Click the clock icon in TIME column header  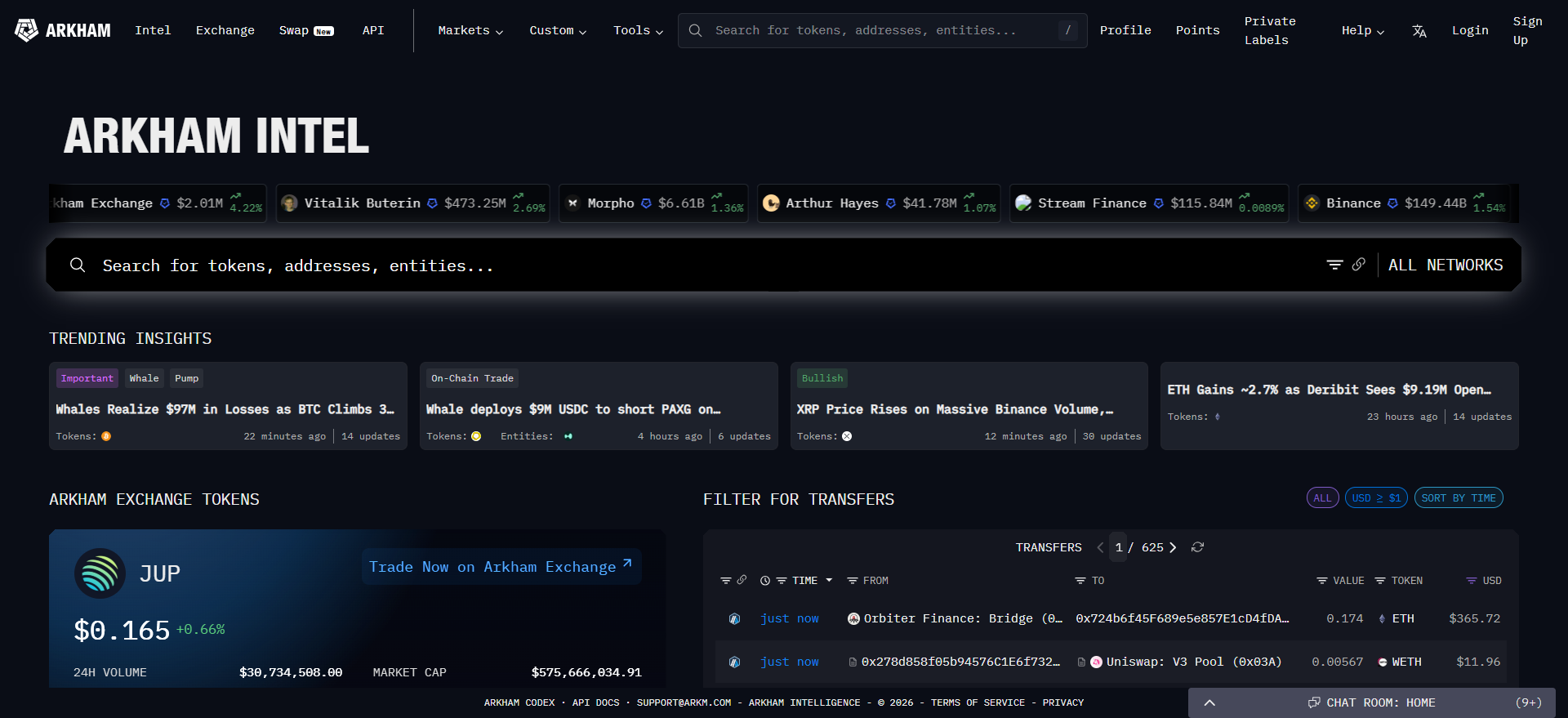click(765, 581)
